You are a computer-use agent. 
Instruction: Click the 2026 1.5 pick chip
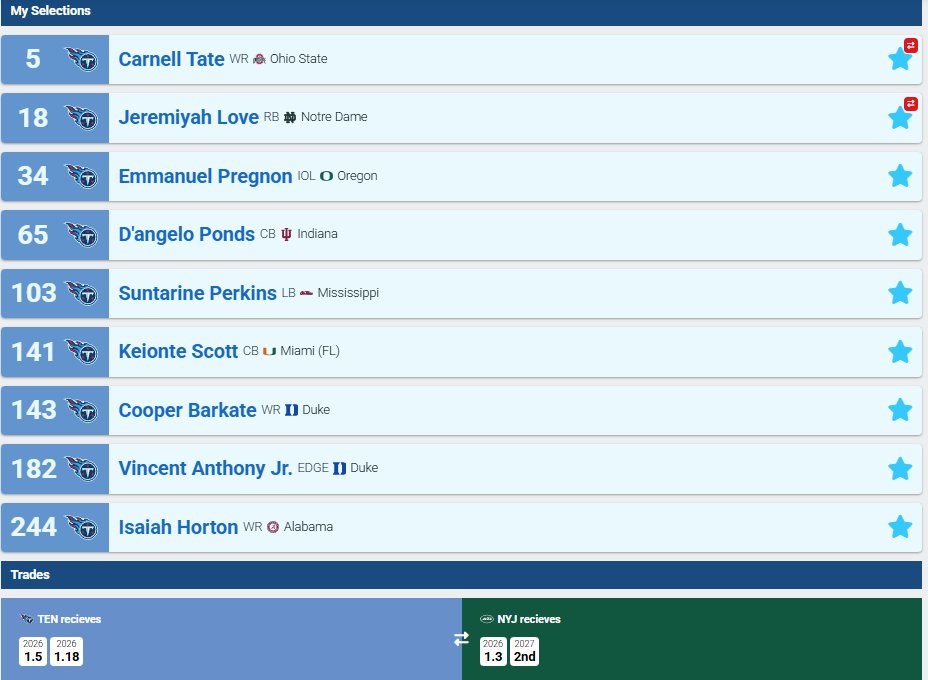[33, 652]
